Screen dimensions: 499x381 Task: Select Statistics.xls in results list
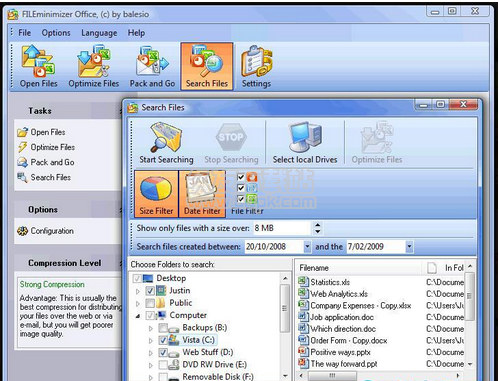pos(330,282)
